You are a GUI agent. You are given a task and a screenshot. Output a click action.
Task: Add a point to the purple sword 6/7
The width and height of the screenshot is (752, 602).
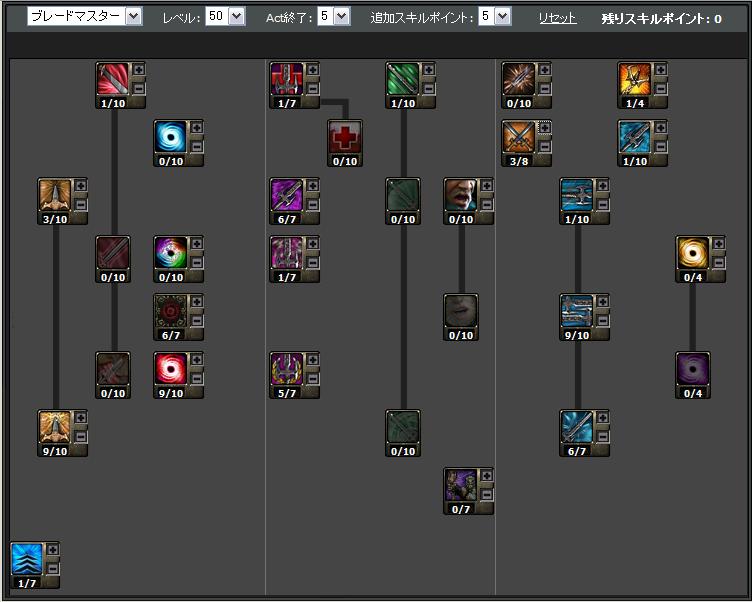pyautogui.click(x=313, y=186)
